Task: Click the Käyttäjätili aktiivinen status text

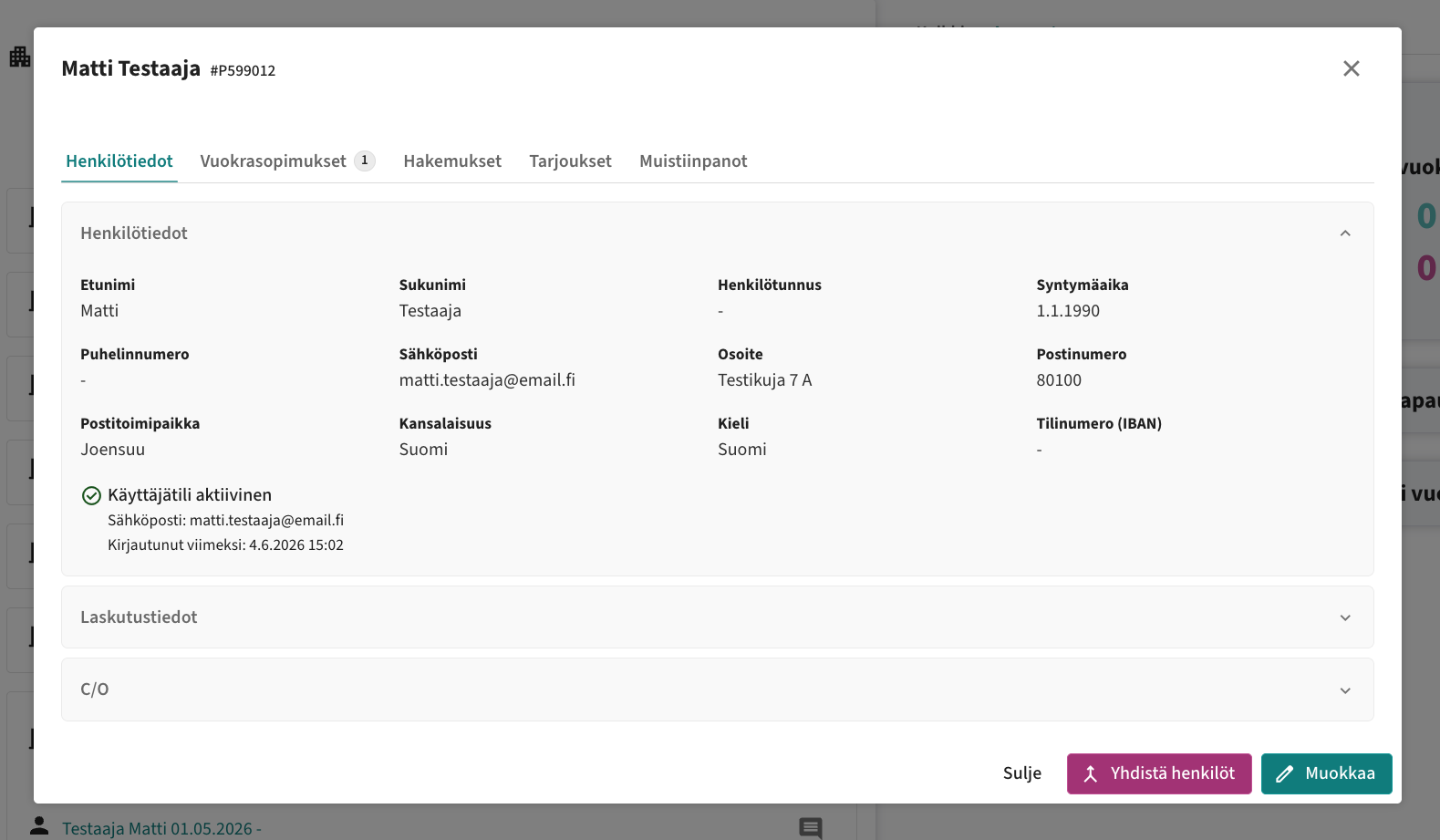Action: pyautogui.click(x=190, y=495)
